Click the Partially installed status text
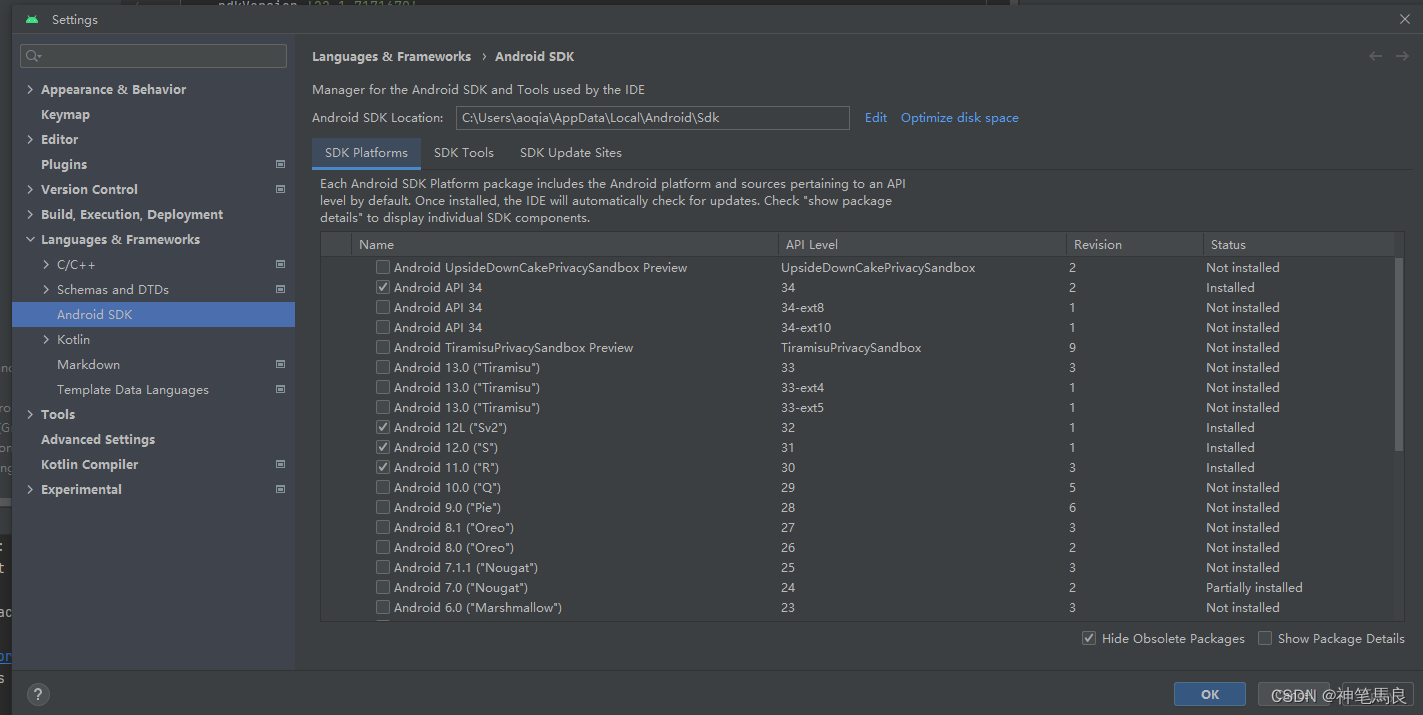This screenshot has width=1423, height=715. pyautogui.click(x=1254, y=587)
